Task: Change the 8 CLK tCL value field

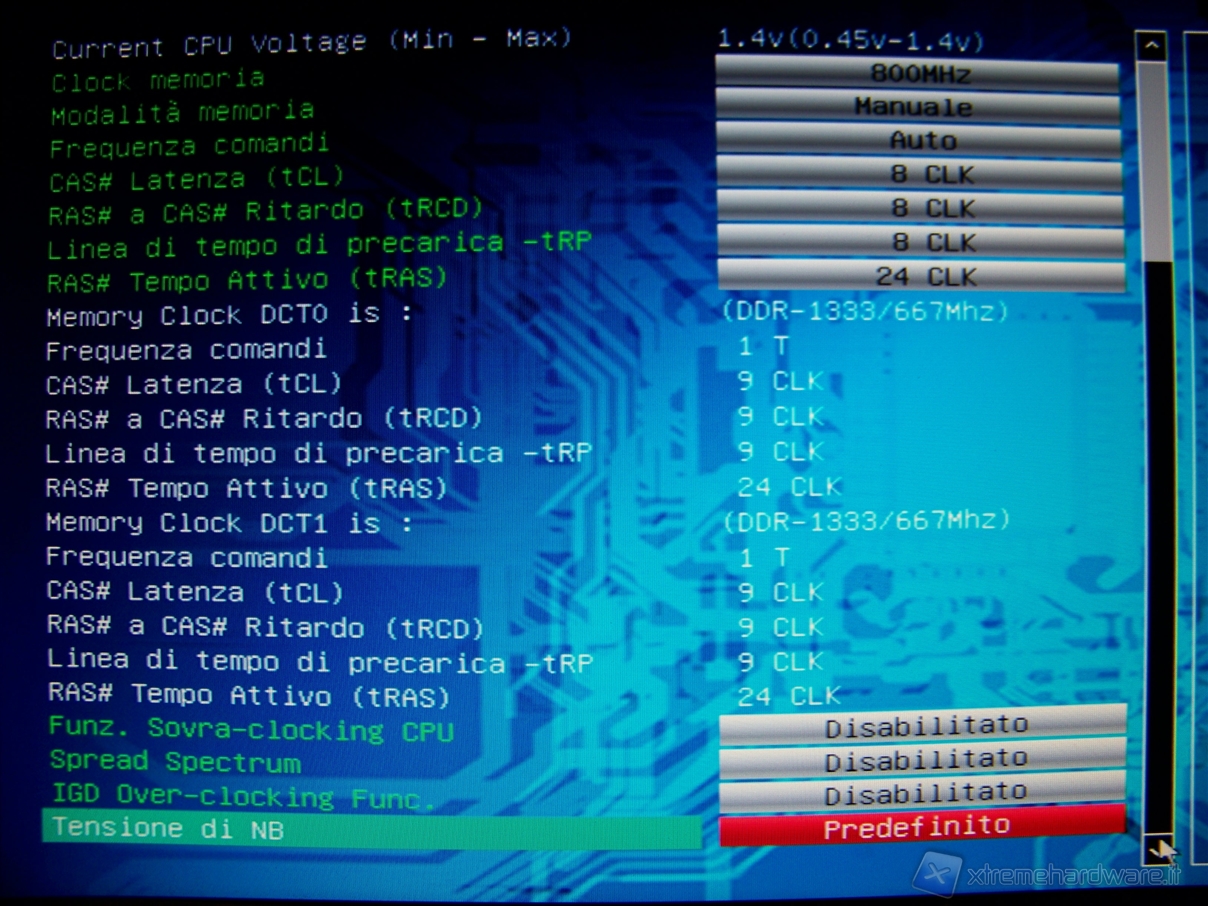Action: pos(920,174)
